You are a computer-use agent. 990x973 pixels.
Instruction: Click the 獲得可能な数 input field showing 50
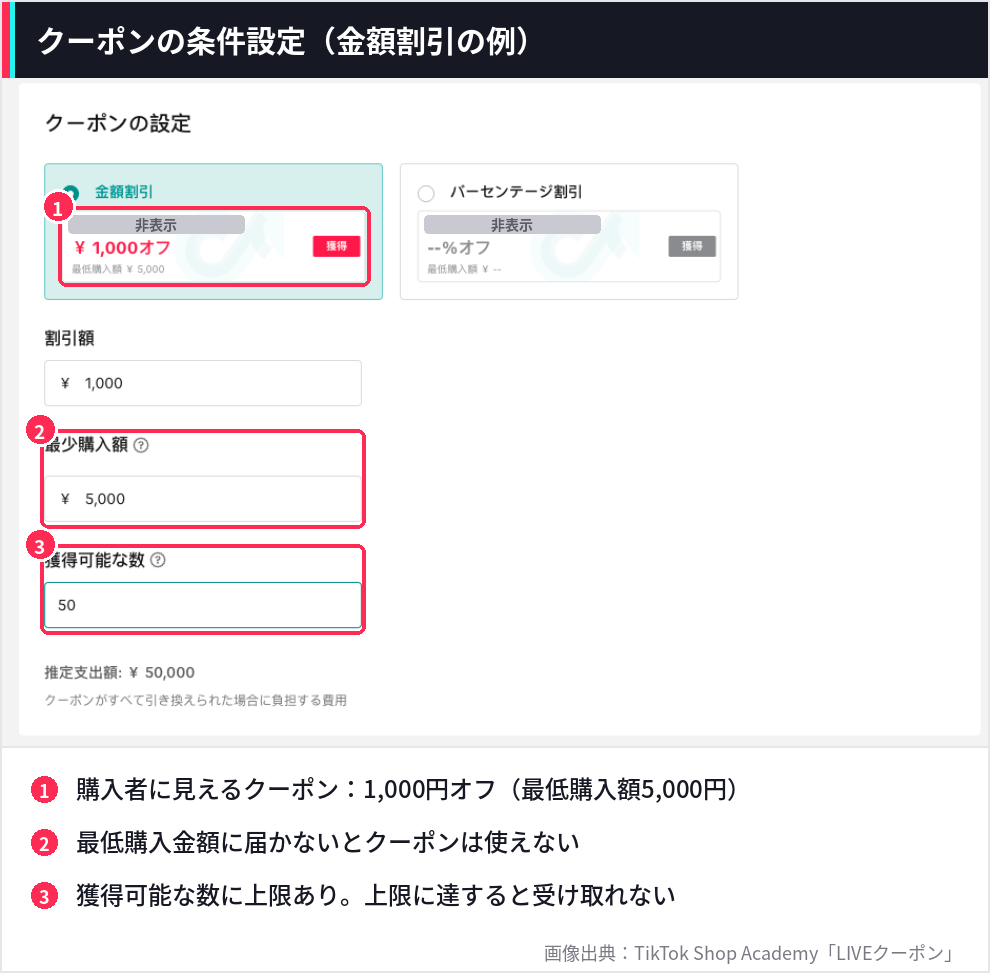pos(203,605)
